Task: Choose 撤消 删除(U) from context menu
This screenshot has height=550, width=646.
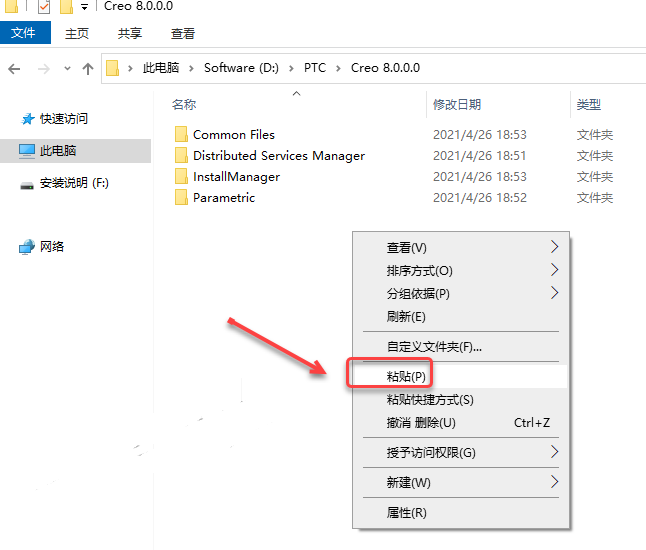Action: click(461, 423)
